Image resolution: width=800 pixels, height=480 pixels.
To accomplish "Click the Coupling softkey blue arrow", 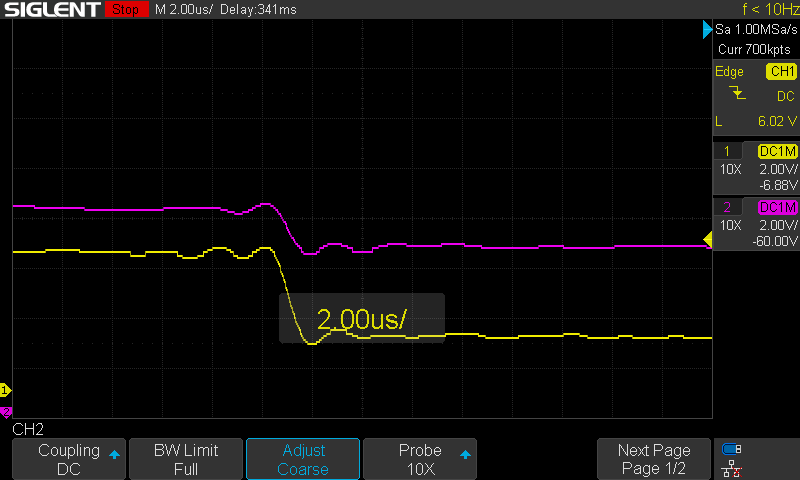I will pos(114,454).
